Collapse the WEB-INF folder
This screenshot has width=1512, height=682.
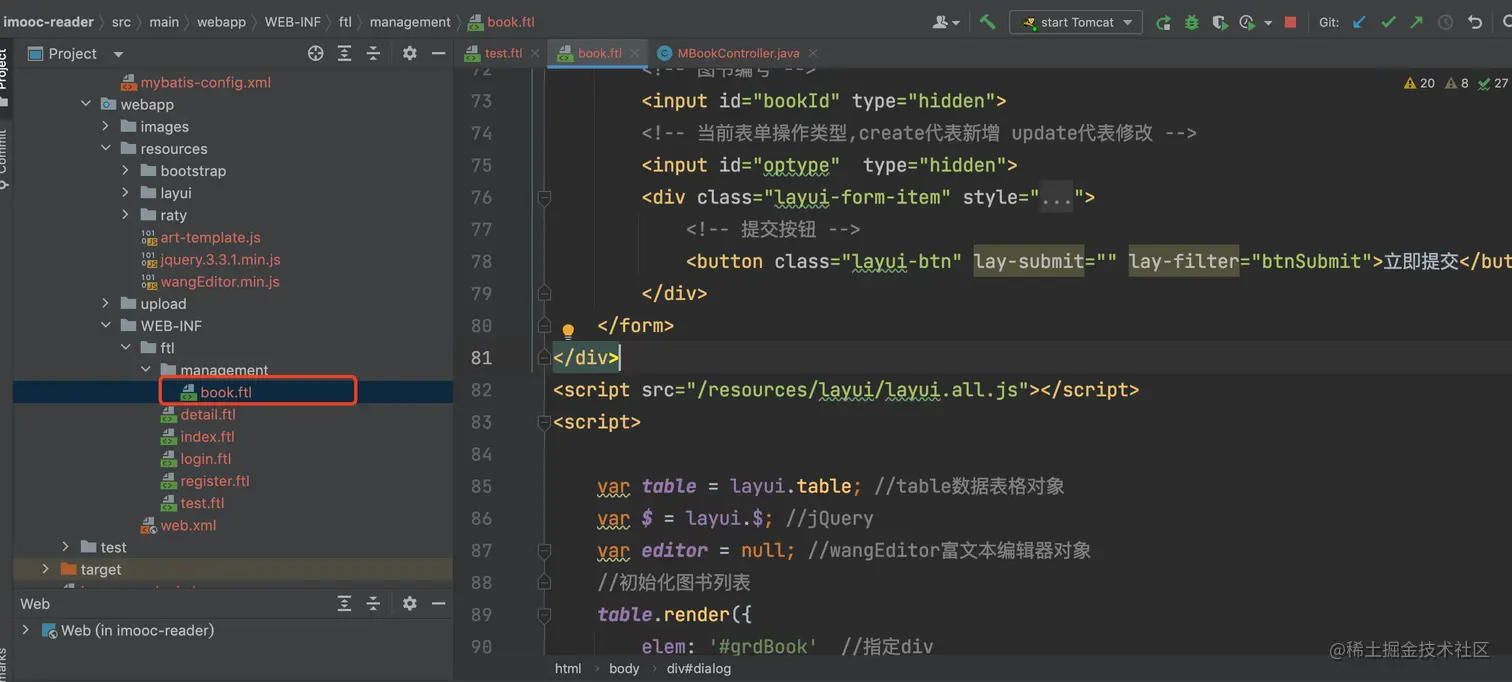(106, 326)
